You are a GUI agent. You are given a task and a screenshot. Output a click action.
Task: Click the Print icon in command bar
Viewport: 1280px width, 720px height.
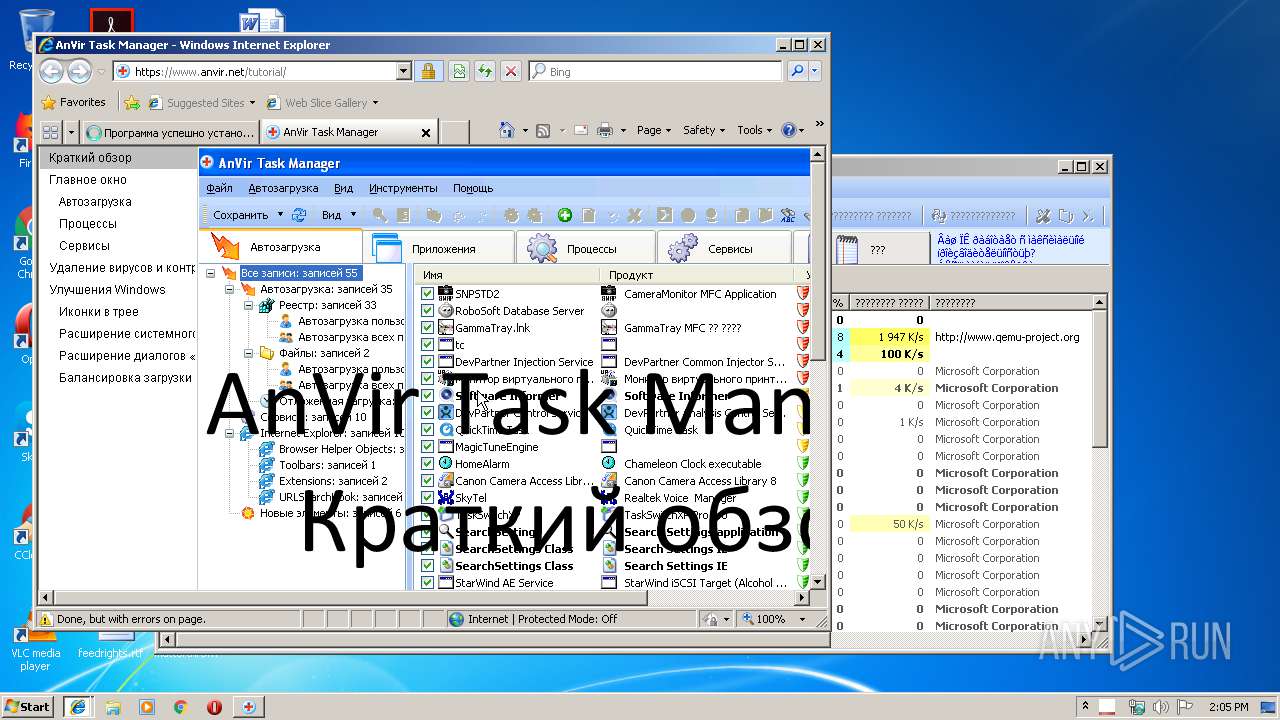(x=604, y=130)
